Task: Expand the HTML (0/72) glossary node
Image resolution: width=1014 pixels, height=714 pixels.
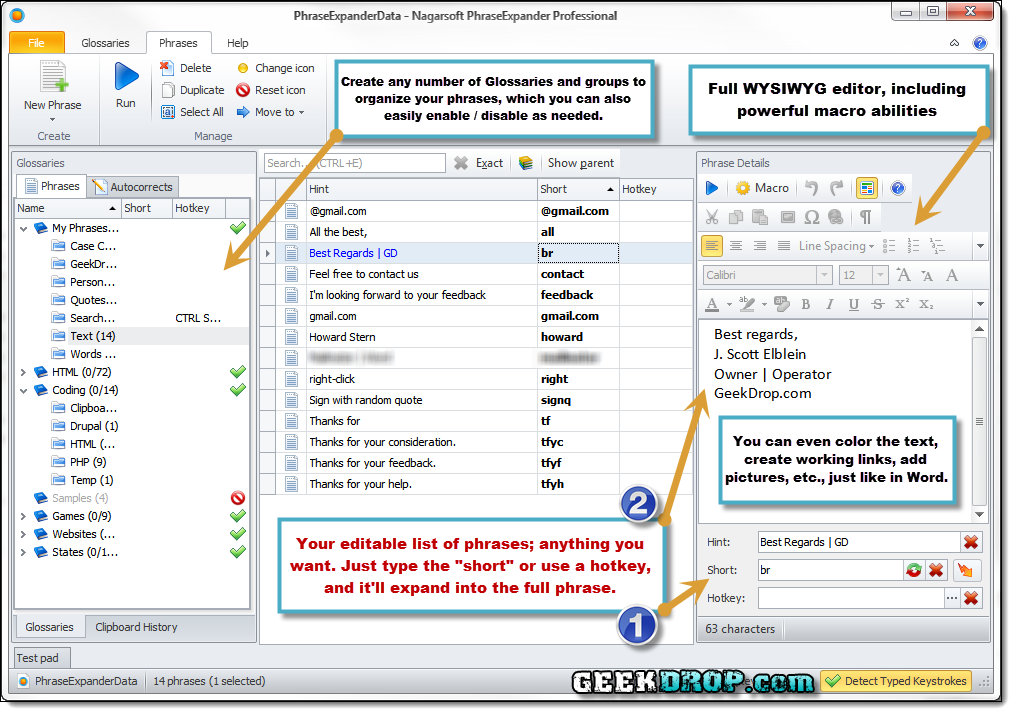Action: tap(24, 373)
